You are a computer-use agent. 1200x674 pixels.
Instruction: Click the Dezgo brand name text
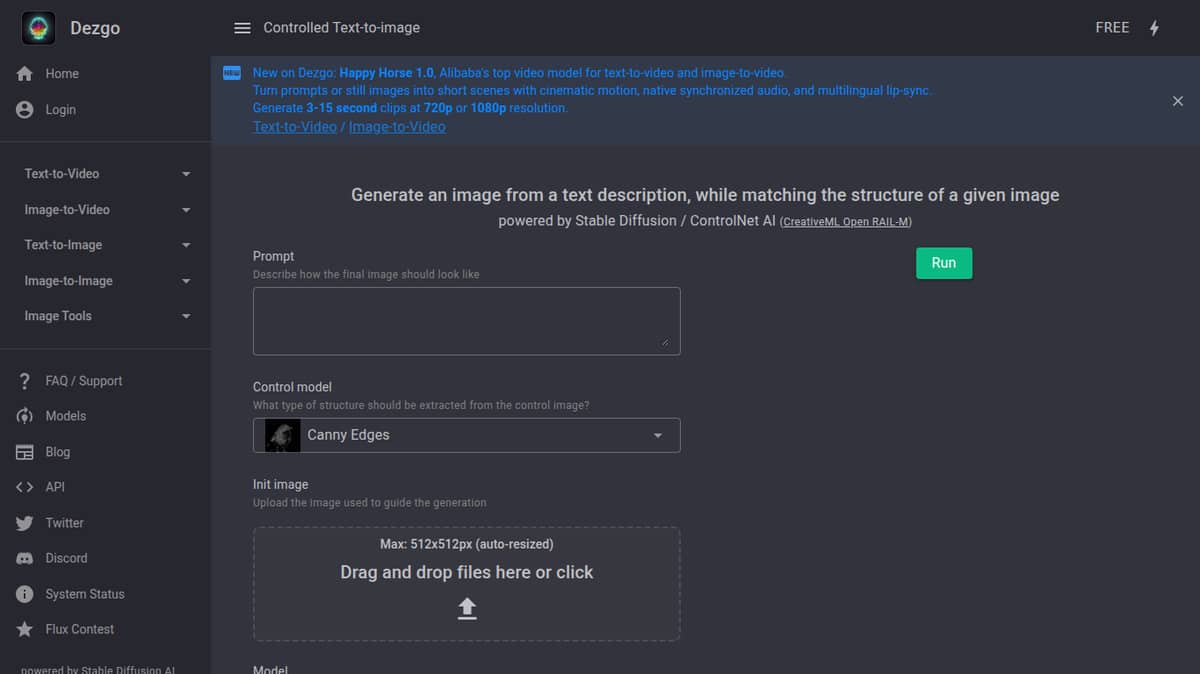coord(95,28)
